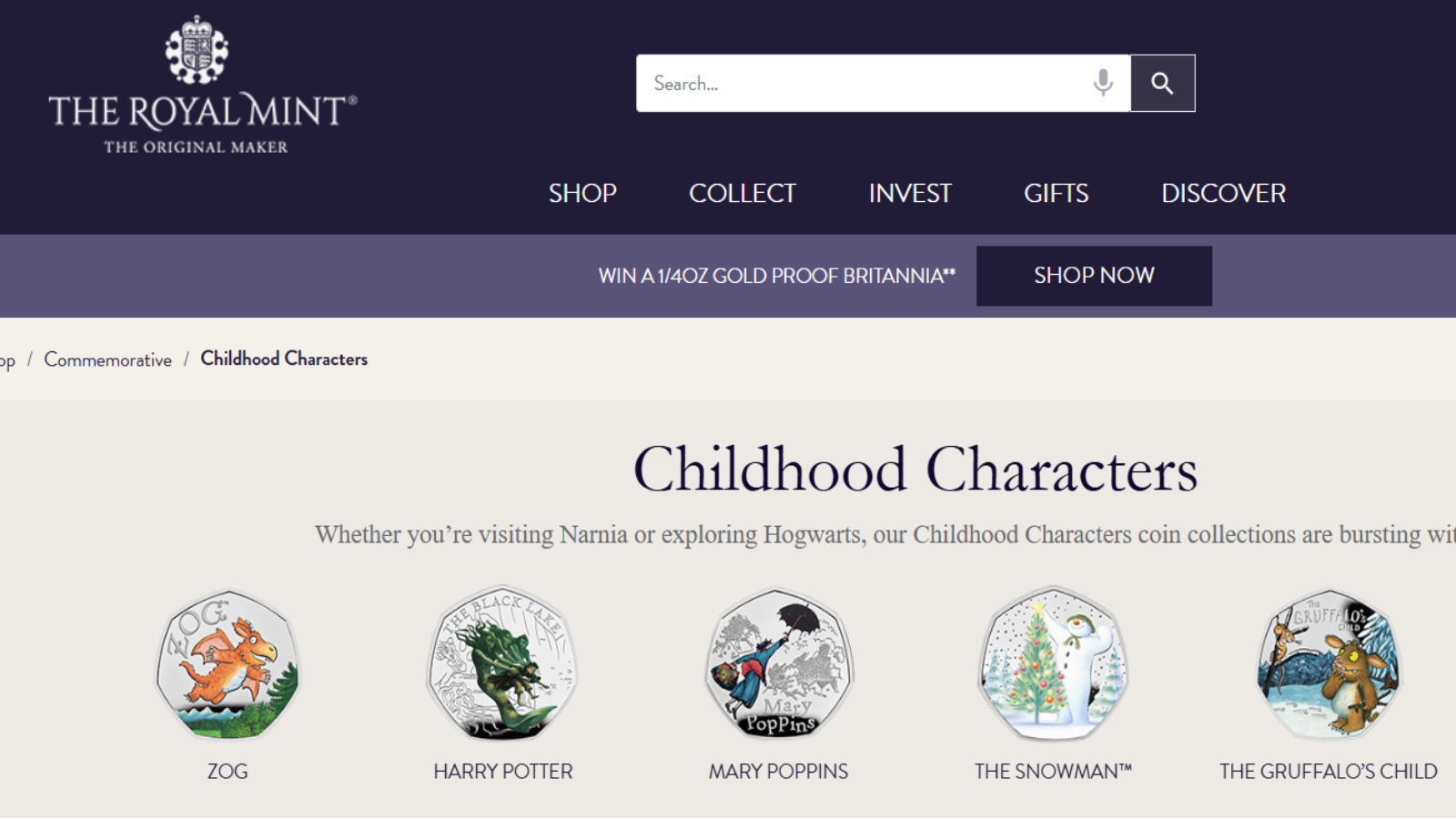Image resolution: width=1456 pixels, height=819 pixels.
Task: Open the SHOP menu
Action: 582,193
